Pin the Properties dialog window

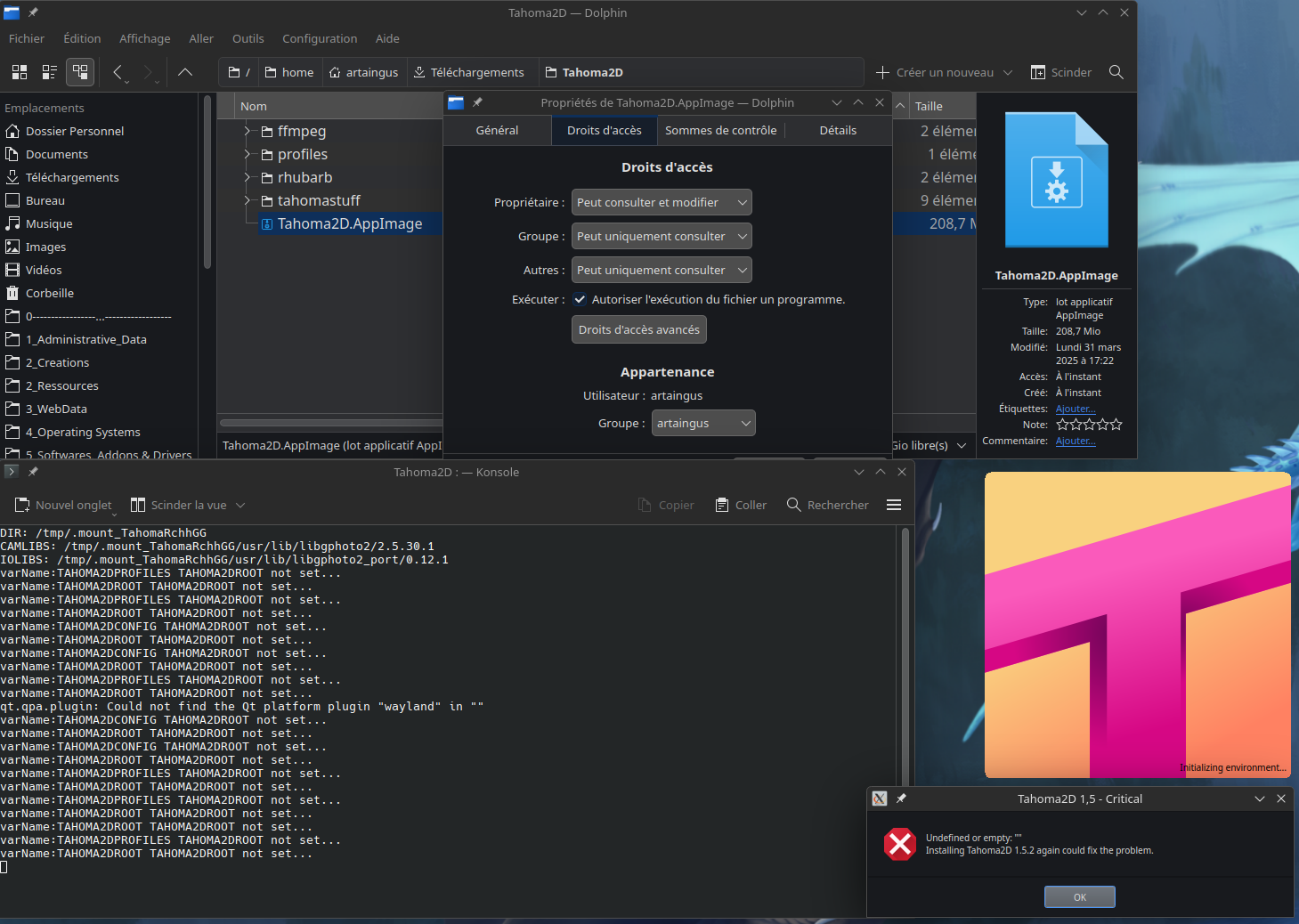click(x=477, y=102)
